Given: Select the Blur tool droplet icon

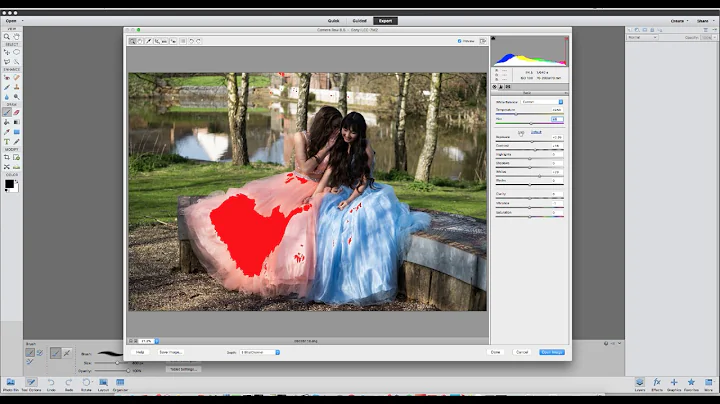Looking at the screenshot, I should pyautogui.click(x=7, y=97).
